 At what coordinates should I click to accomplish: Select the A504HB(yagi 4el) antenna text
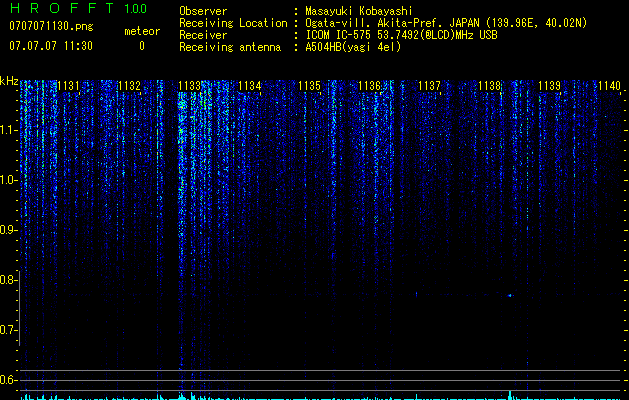(353, 47)
